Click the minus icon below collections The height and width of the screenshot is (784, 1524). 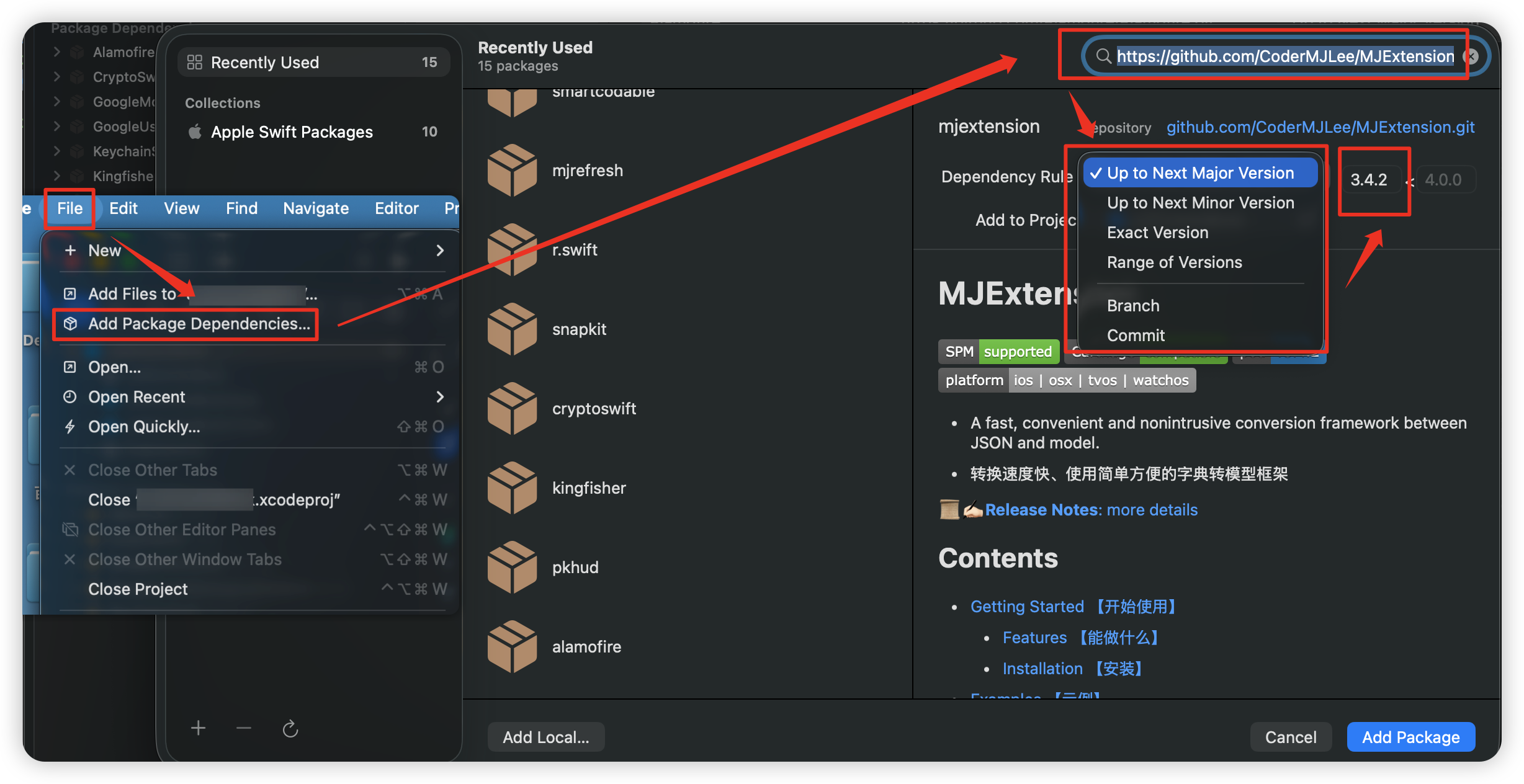(244, 728)
